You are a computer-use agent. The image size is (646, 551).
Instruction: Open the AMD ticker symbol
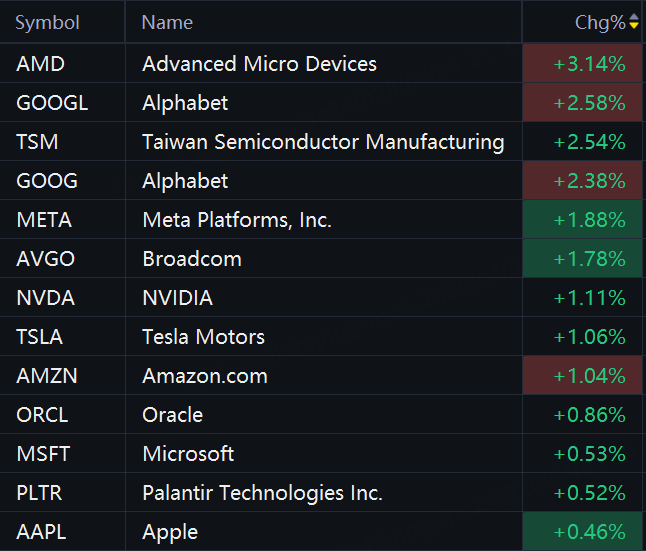tap(40, 64)
